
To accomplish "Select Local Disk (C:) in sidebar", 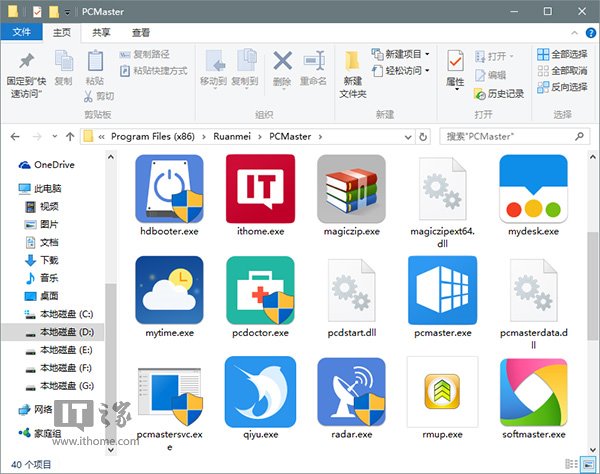I will coord(59,314).
